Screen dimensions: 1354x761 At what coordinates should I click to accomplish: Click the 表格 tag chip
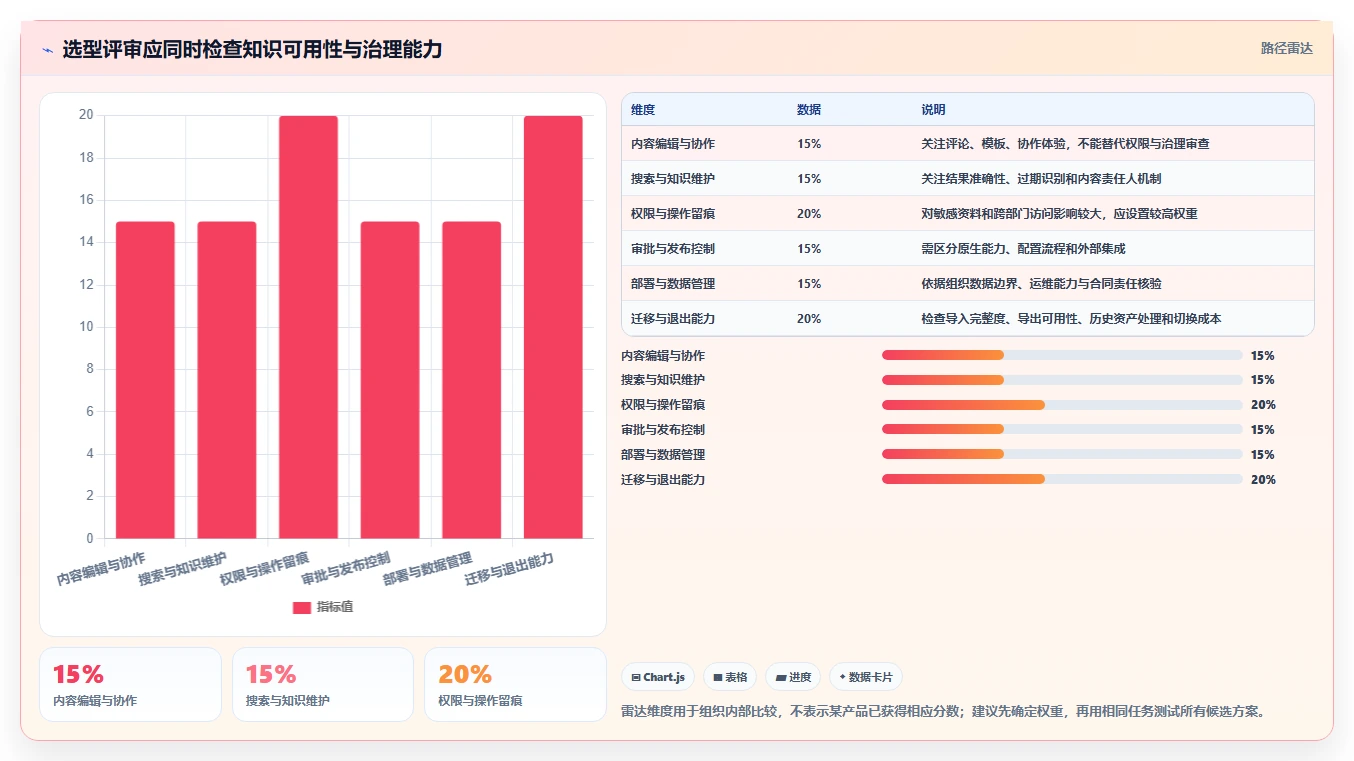click(x=730, y=677)
